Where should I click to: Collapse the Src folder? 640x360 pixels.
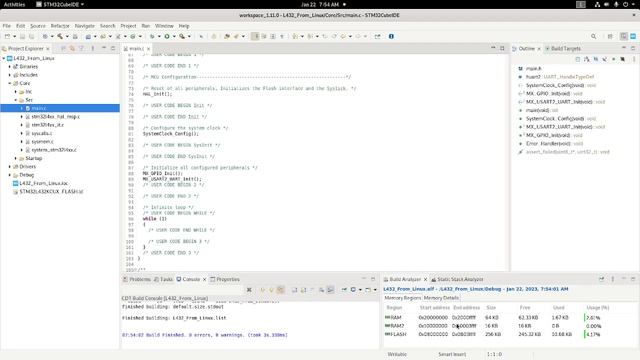(x=16, y=100)
